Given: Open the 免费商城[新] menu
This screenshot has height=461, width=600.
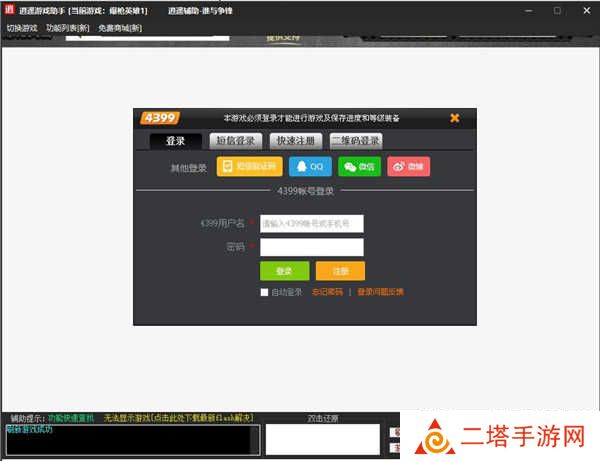Looking at the screenshot, I should (120, 28).
